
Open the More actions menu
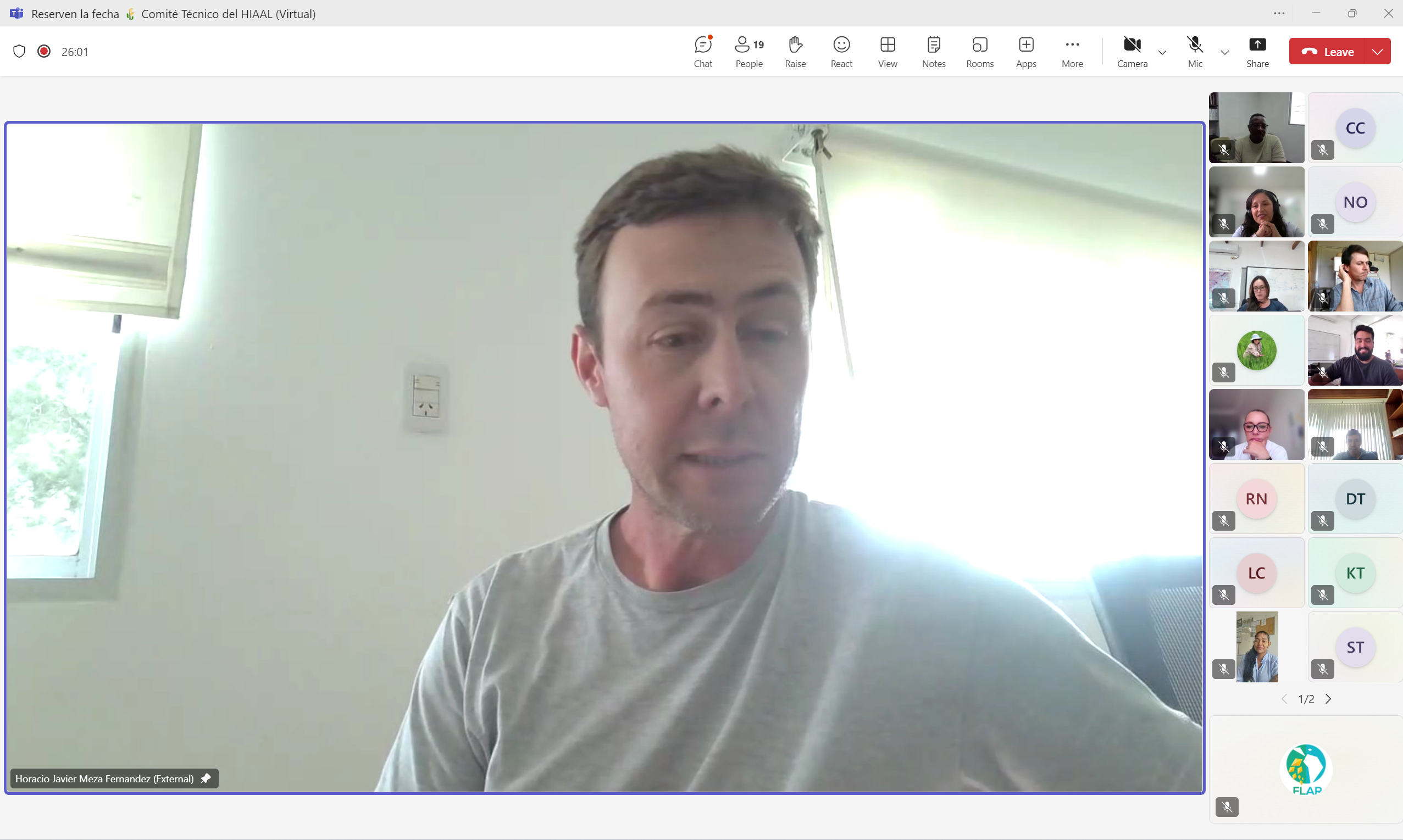coord(1072,52)
